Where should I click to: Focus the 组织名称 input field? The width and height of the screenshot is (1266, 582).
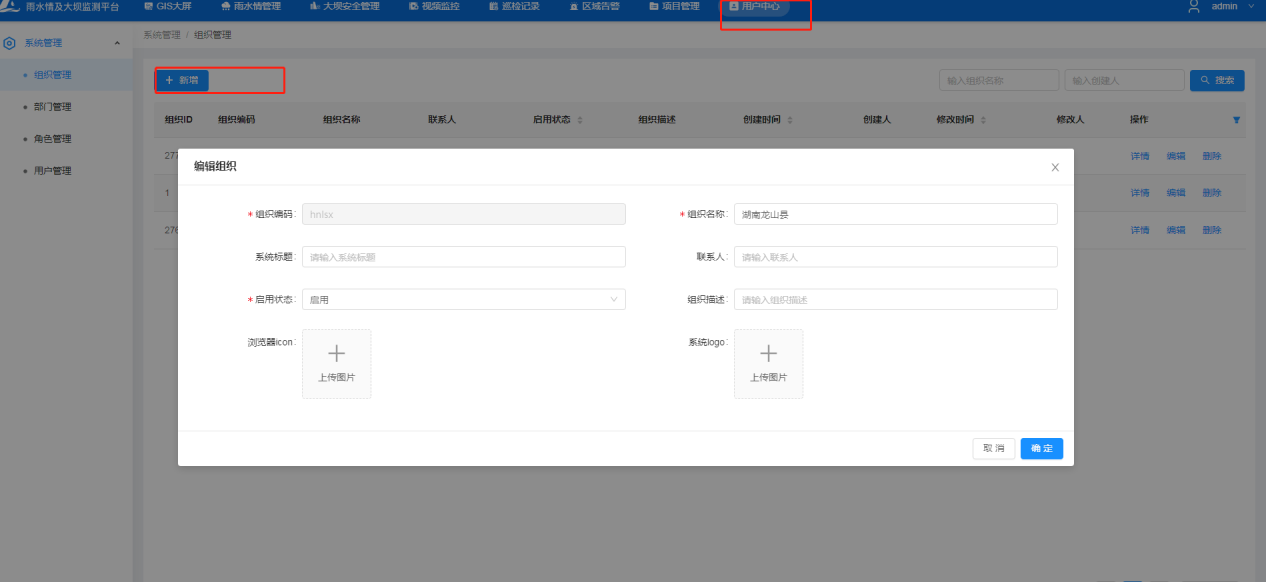[895, 214]
